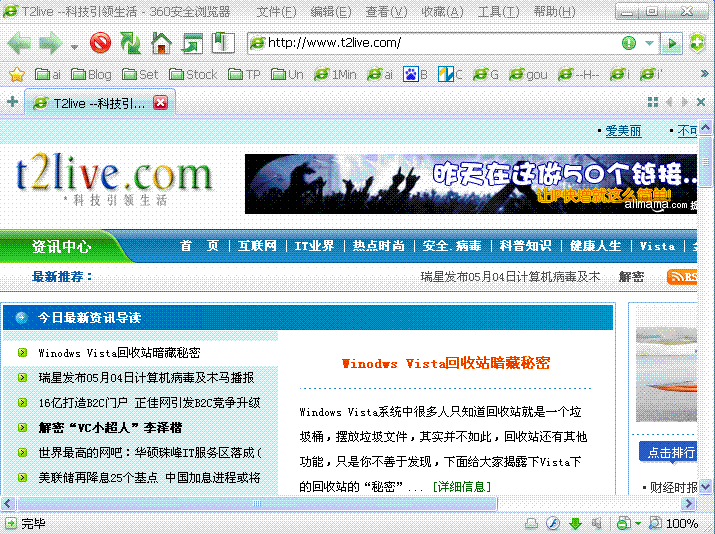Open article 16亿打造B2C门户

pyautogui.click(x=150, y=403)
